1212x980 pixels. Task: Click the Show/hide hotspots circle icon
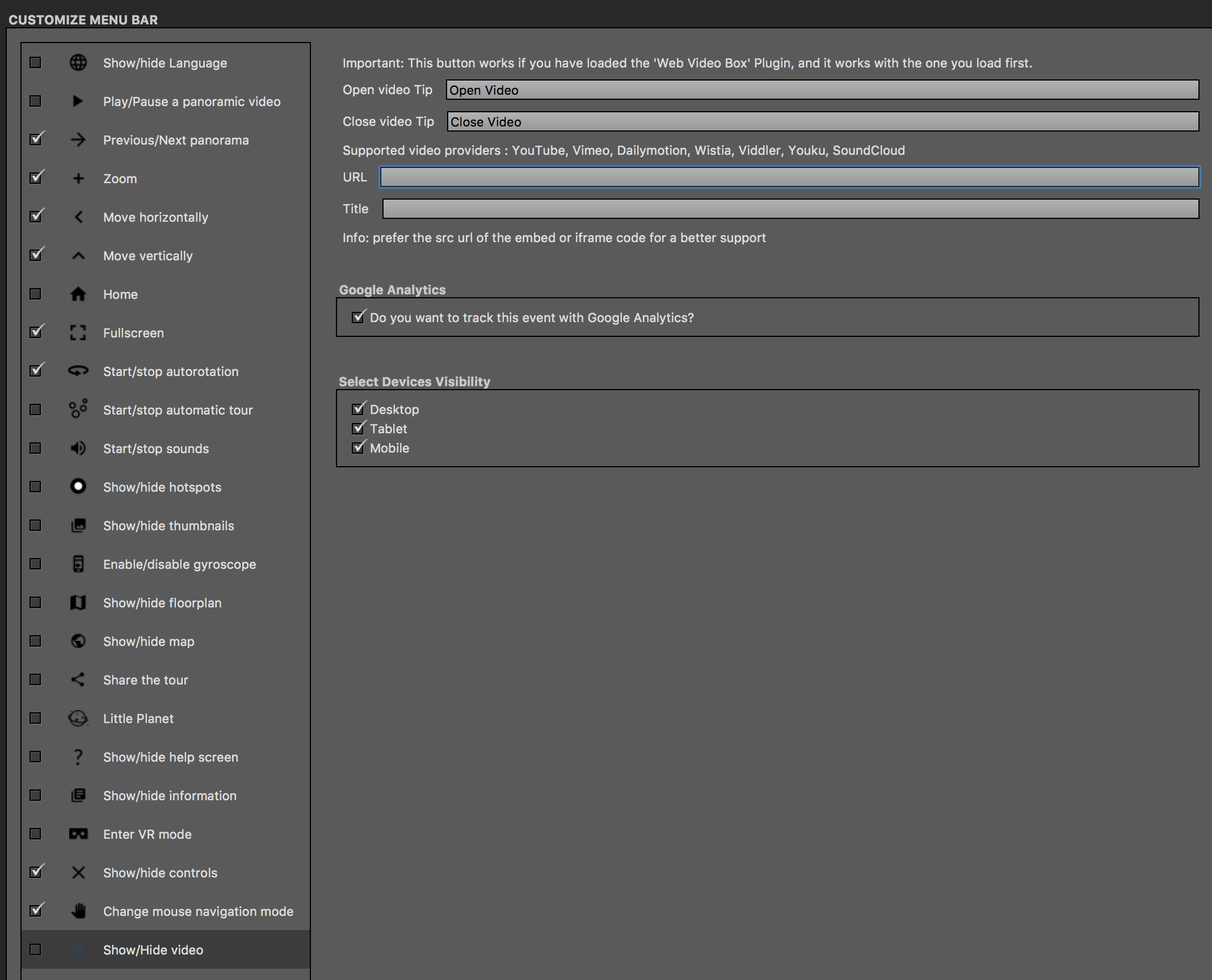click(78, 487)
